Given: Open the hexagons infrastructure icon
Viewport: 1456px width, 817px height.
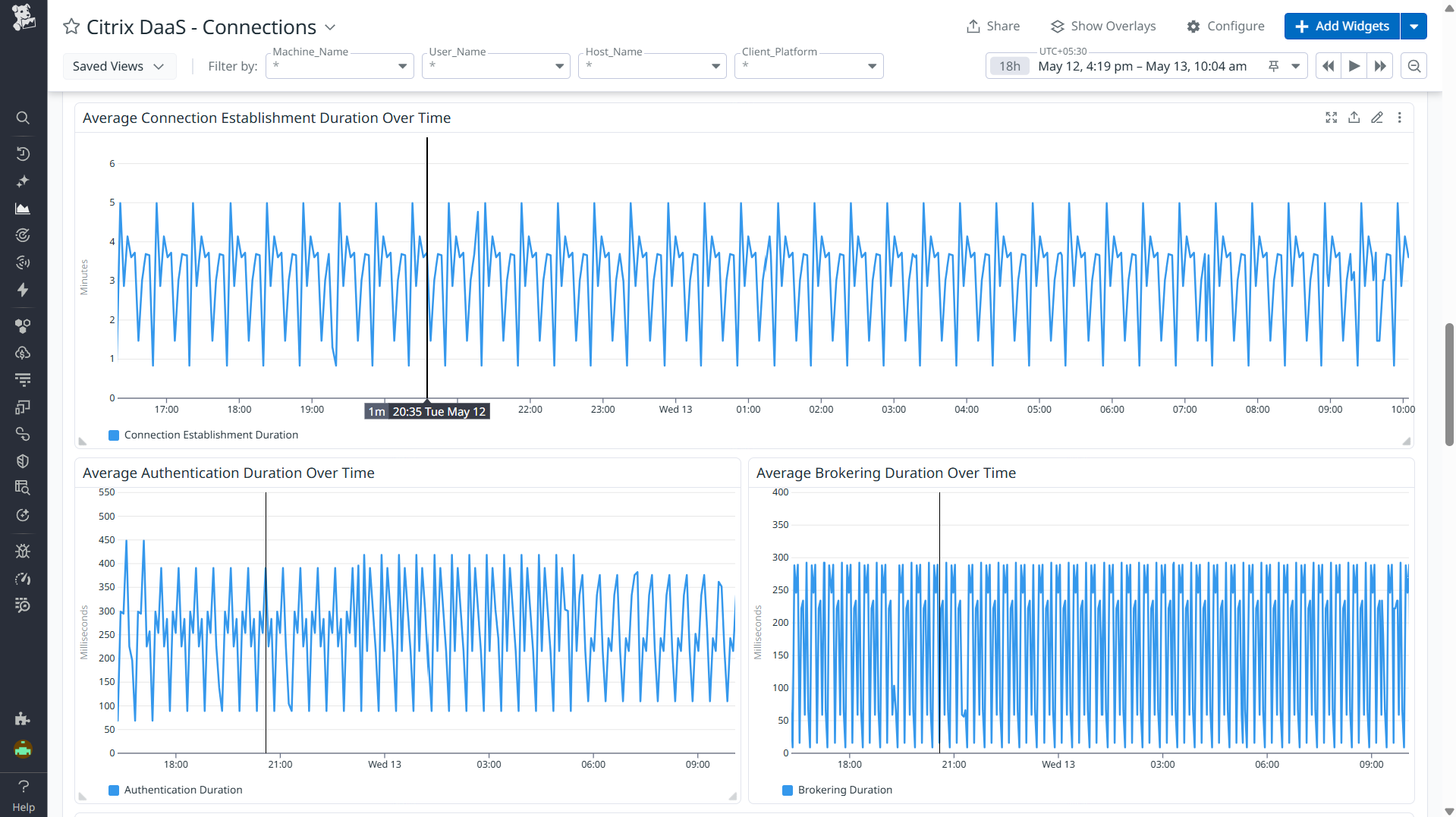Looking at the screenshot, I should click(x=23, y=326).
